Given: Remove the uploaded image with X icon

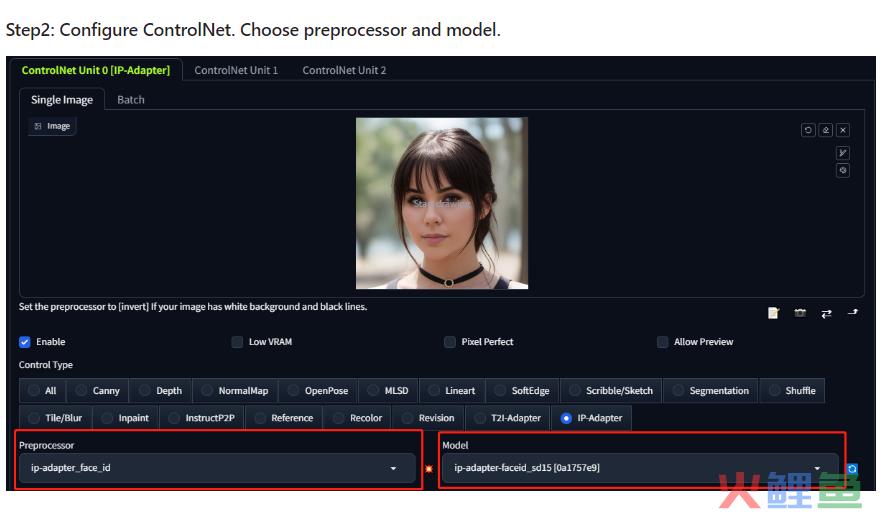Looking at the screenshot, I should (843, 130).
